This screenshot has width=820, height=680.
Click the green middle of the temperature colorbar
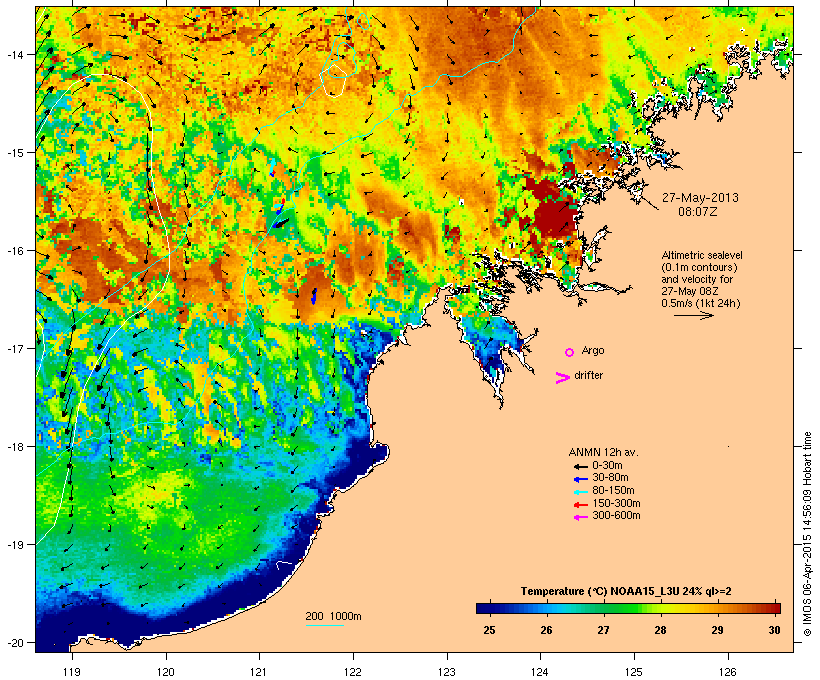622,608
